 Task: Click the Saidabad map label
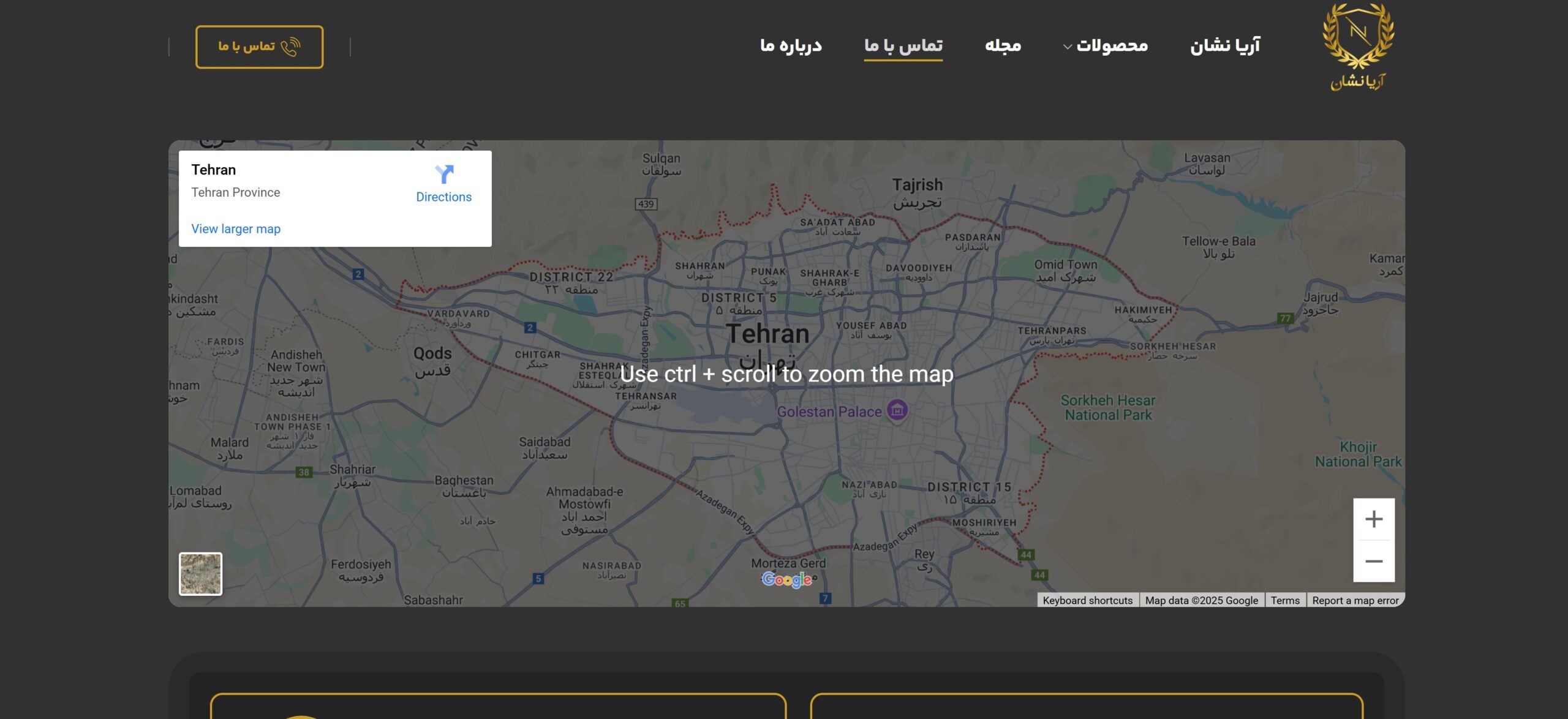click(x=545, y=448)
